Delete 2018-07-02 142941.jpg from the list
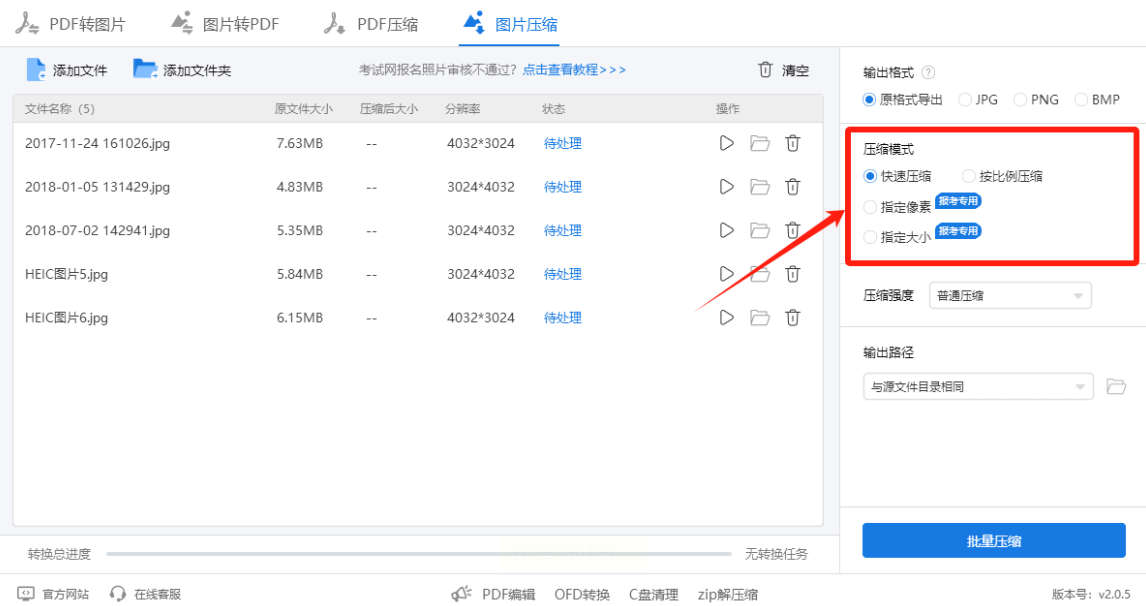Screen dimensions: 1146x606 (x=793, y=230)
